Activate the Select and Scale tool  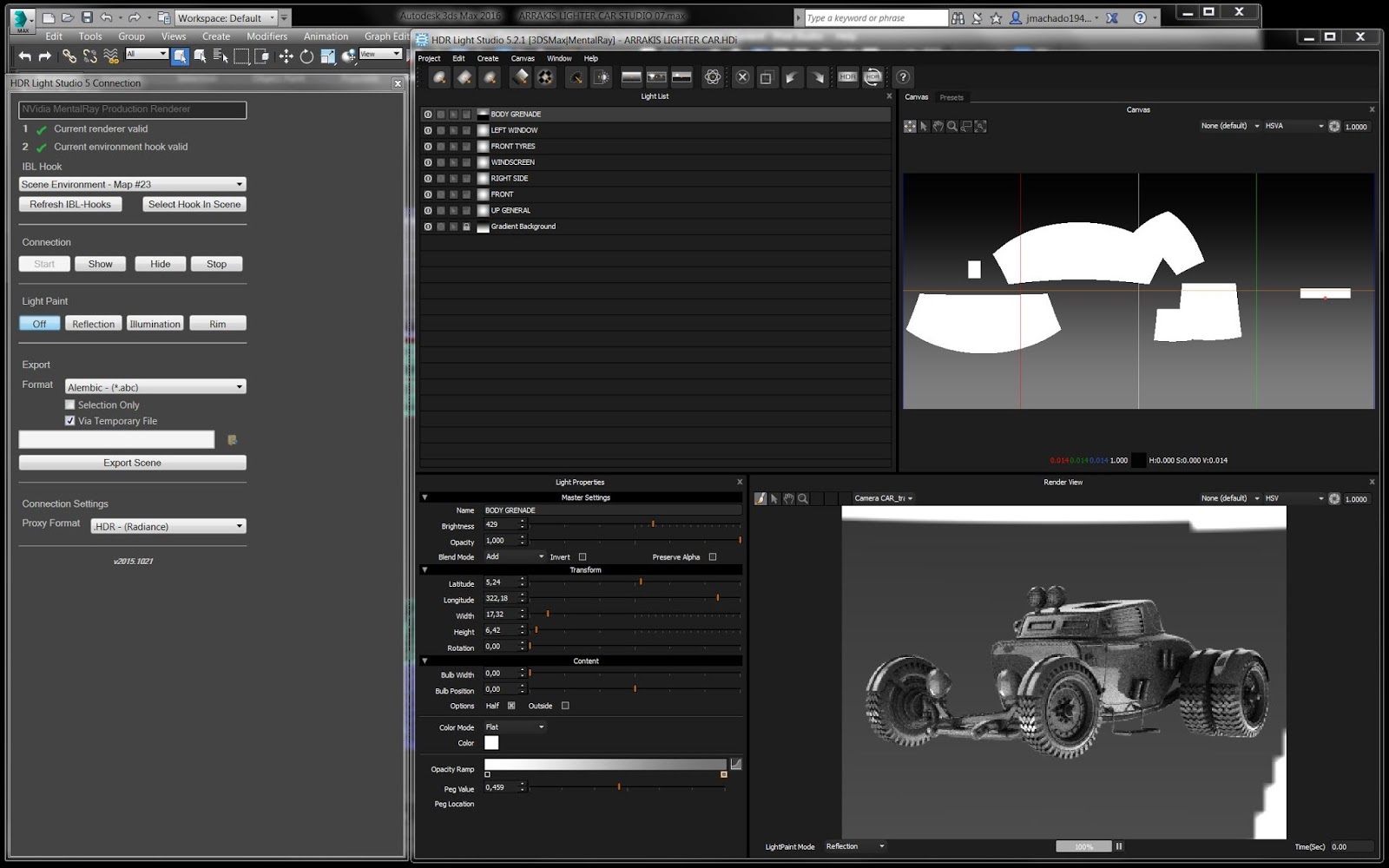(x=327, y=56)
